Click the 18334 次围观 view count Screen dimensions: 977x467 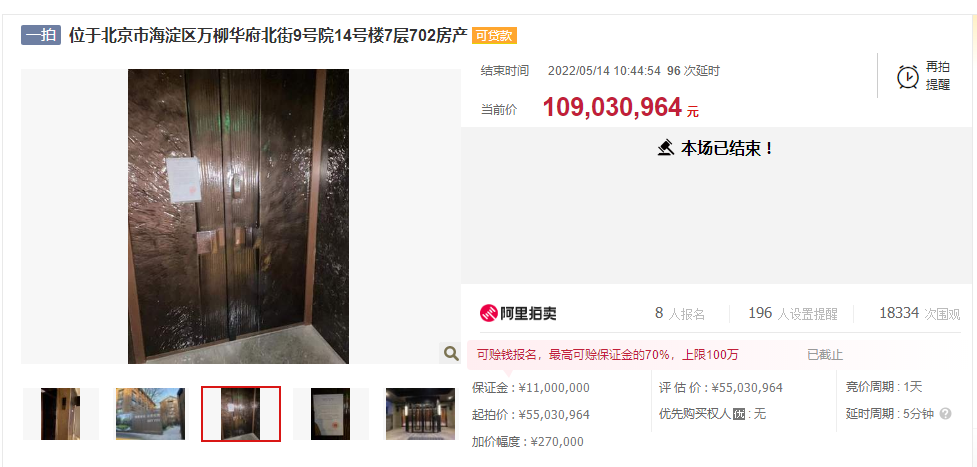pyautogui.click(x=920, y=314)
